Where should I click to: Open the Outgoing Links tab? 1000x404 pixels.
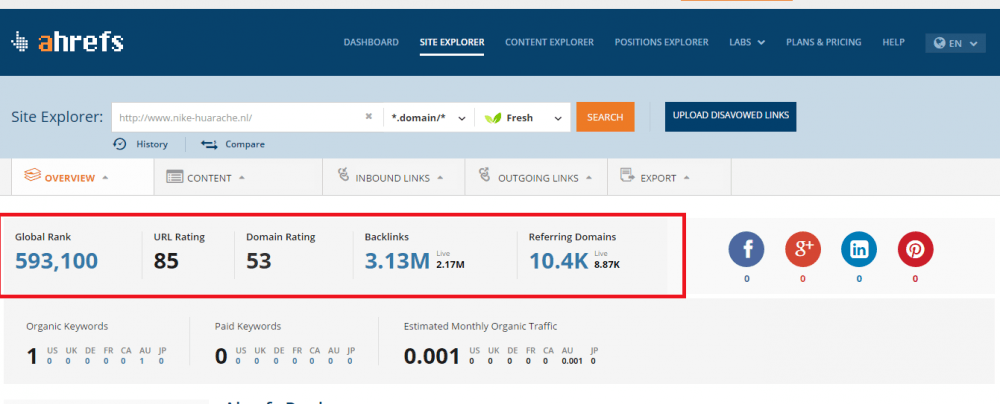536,177
